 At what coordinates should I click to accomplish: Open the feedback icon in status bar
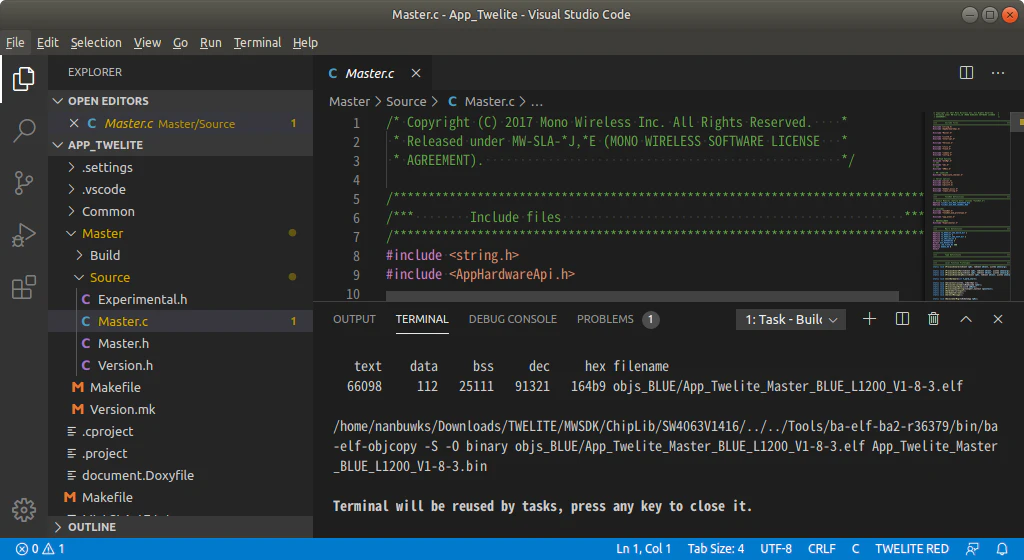point(972,549)
